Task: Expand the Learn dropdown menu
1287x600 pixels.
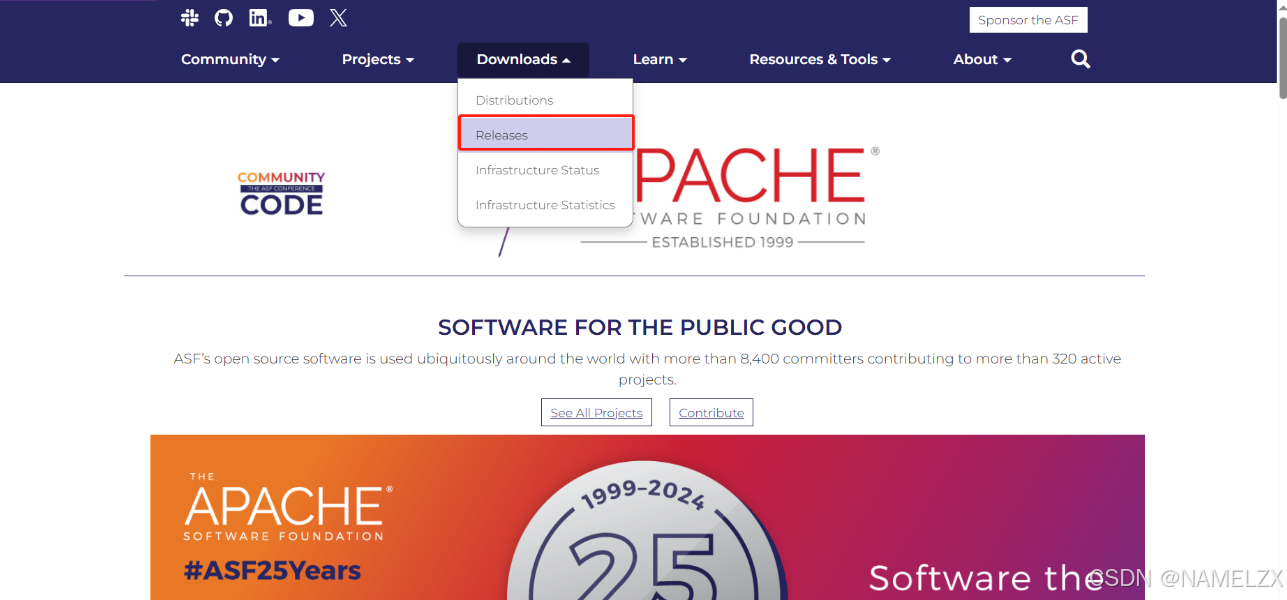Action: pos(660,59)
